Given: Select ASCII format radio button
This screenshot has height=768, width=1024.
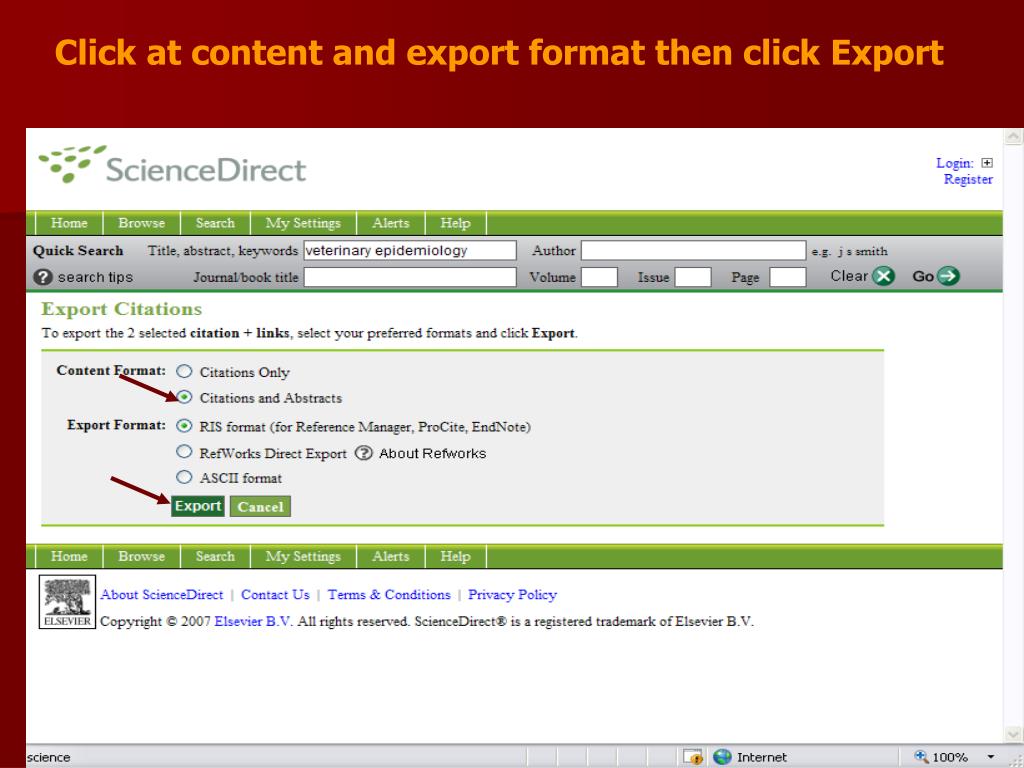Looking at the screenshot, I should coord(185,477).
